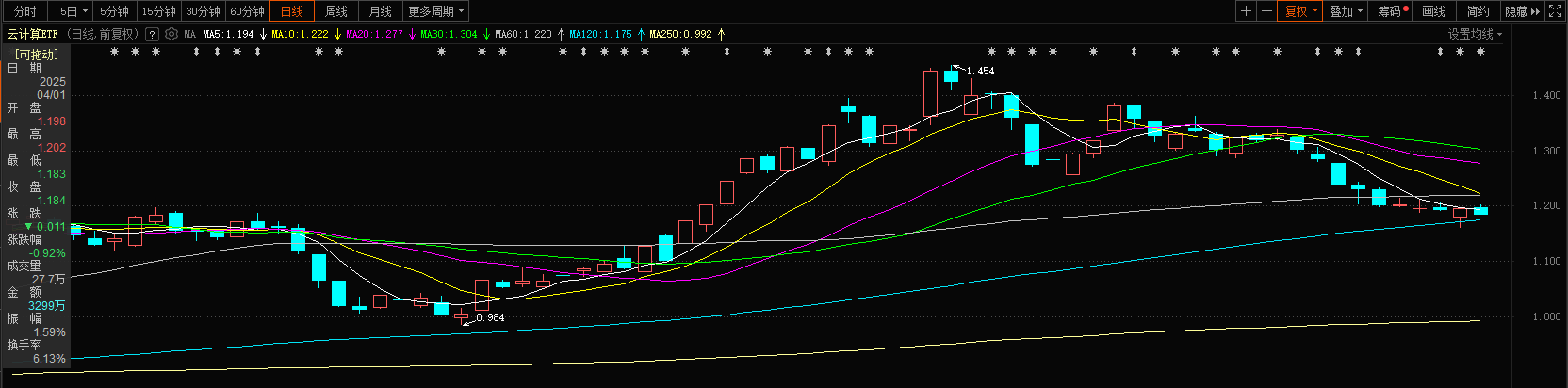Switch to 周线 weekly chart tab
This screenshot has height=388, width=1568.
tap(336, 11)
